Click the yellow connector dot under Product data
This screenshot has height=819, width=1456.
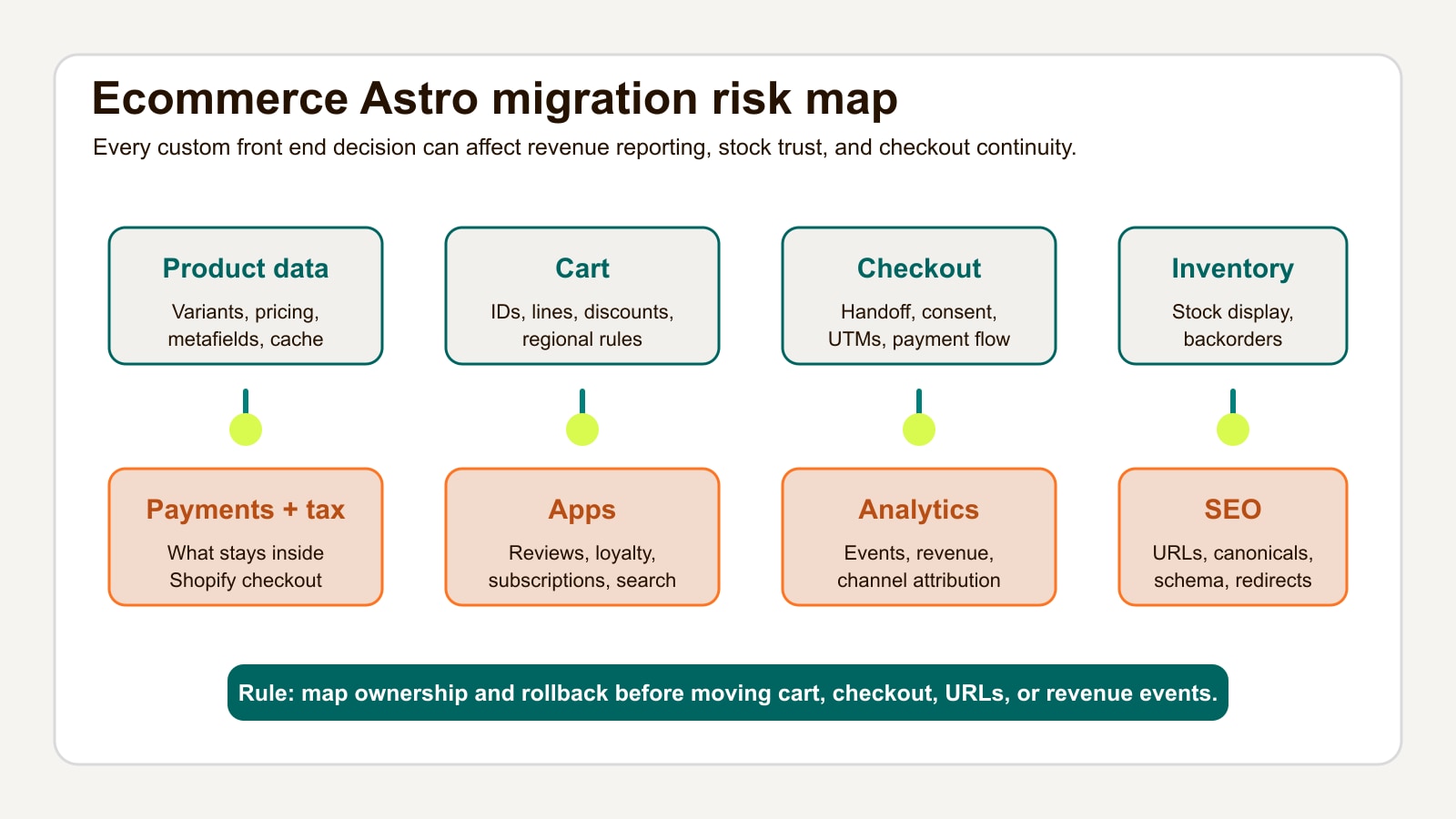coord(246,430)
